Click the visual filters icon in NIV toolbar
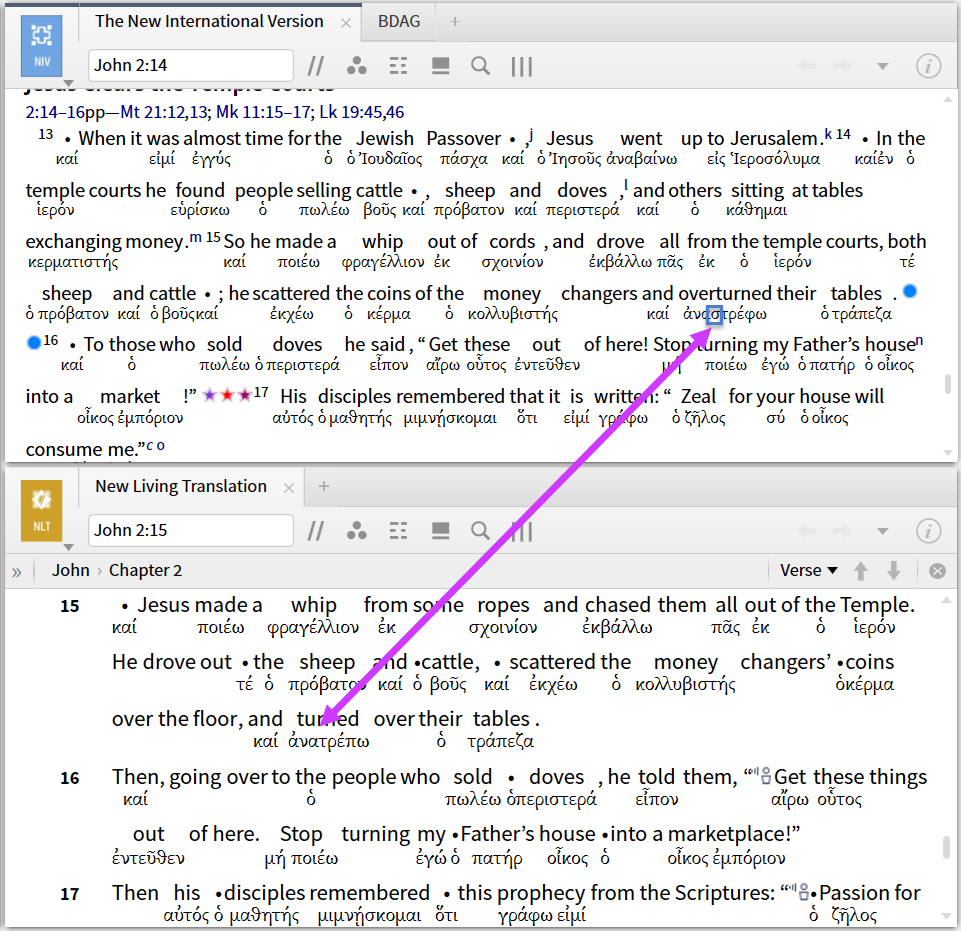This screenshot has height=931, width=961. [x=357, y=66]
